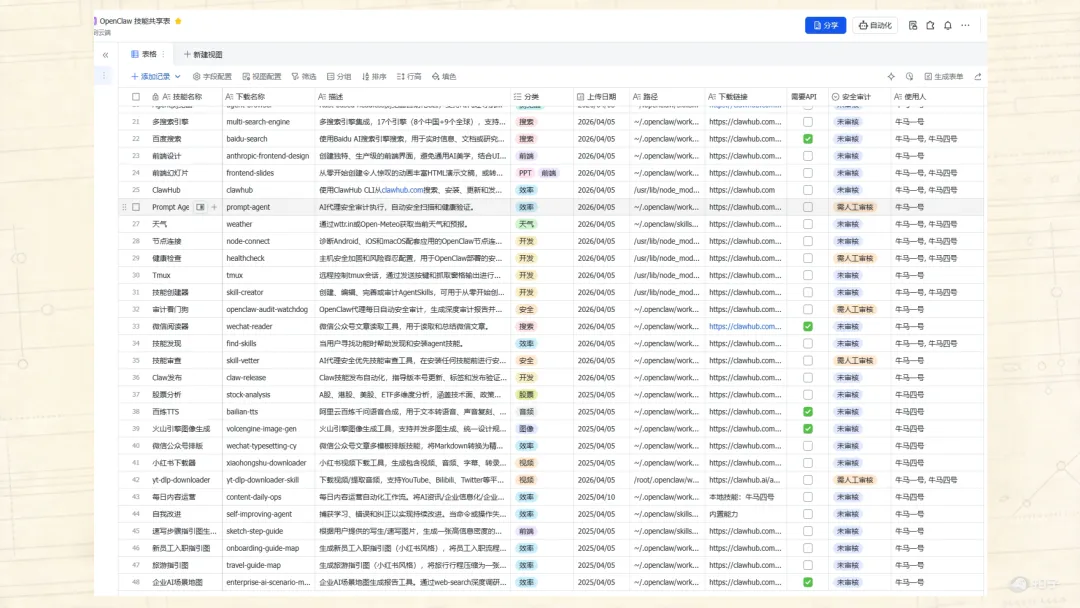Viewport: 1080px width, 608px height.
Task: Switch to the 表格 view tab
Action: (x=144, y=54)
